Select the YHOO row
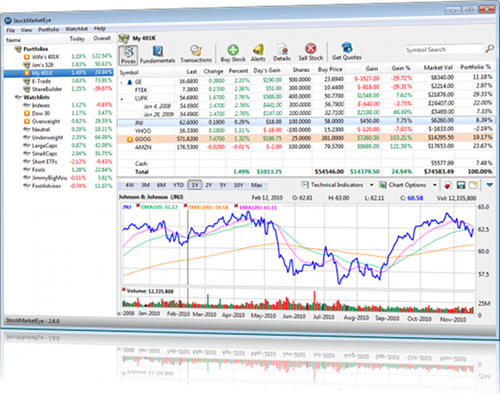500x394 pixels. (306, 130)
